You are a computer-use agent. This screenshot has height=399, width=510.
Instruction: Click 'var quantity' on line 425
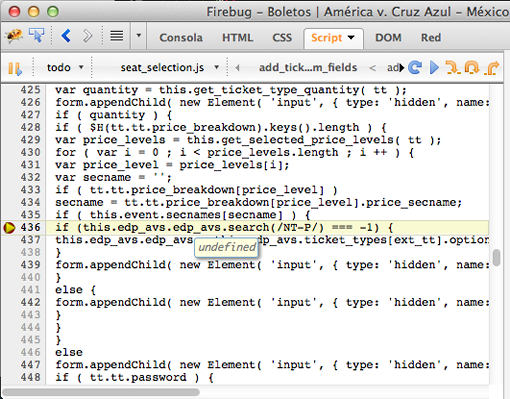[x=96, y=90]
